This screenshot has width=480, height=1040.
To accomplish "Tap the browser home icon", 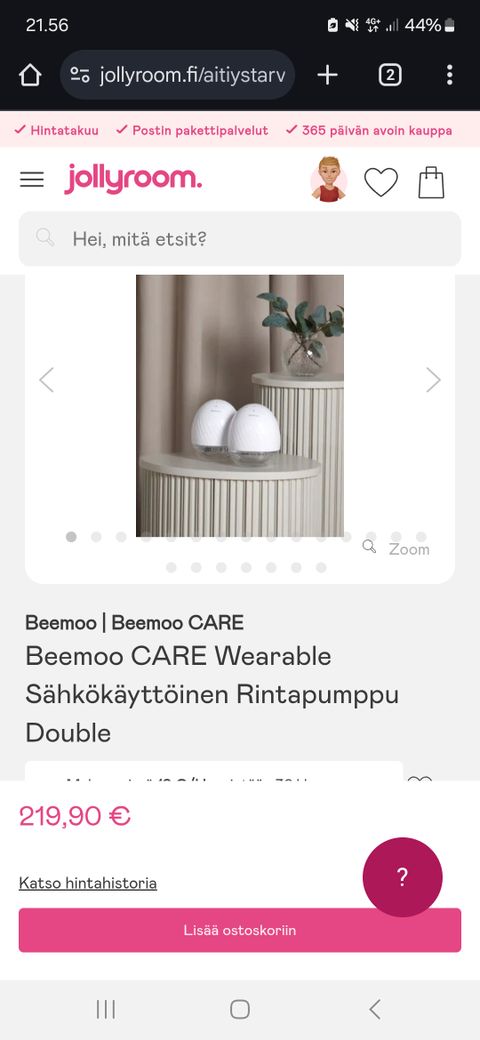I will pyautogui.click(x=30, y=76).
